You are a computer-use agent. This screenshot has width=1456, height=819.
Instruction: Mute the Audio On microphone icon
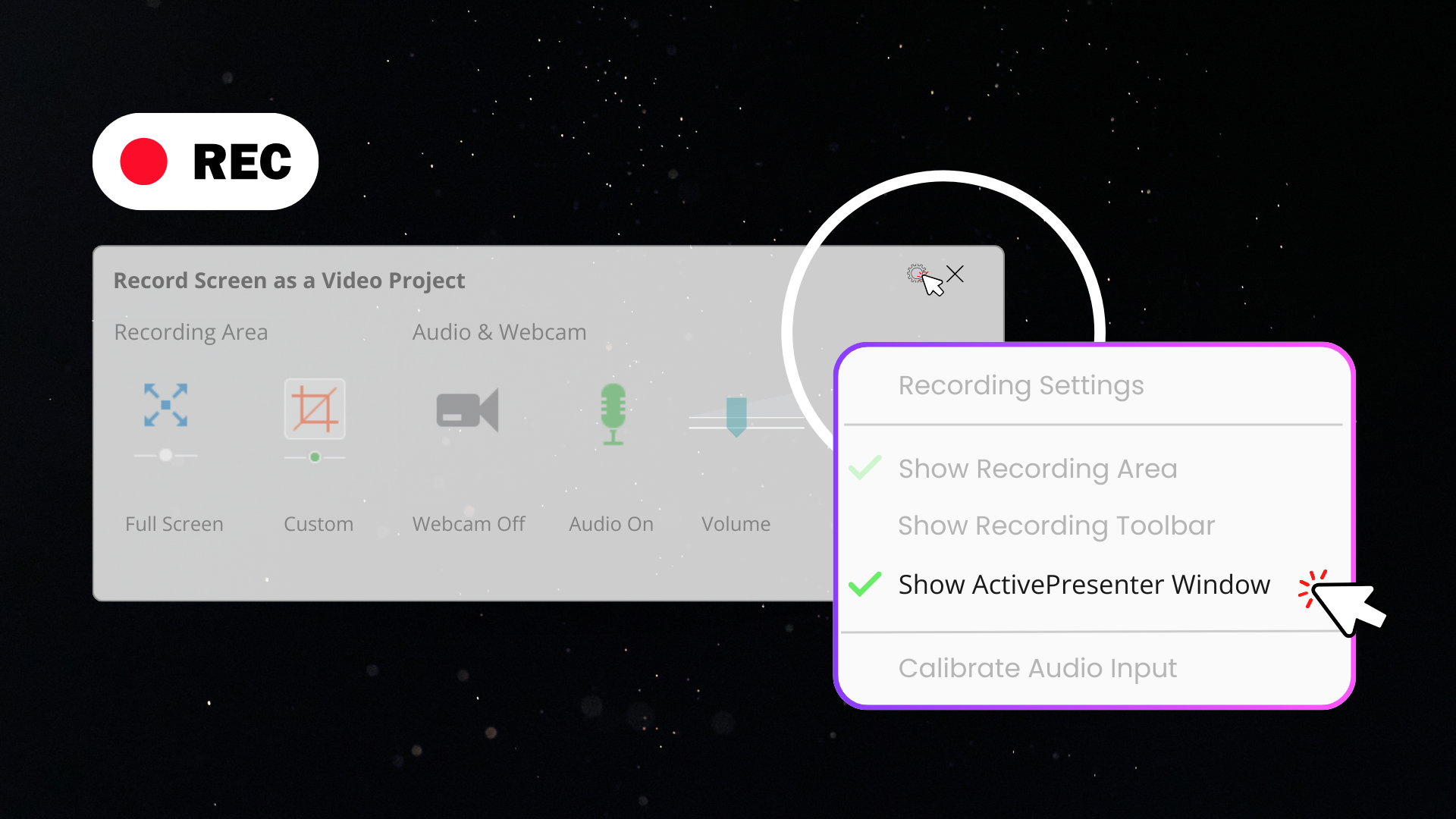(x=613, y=414)
